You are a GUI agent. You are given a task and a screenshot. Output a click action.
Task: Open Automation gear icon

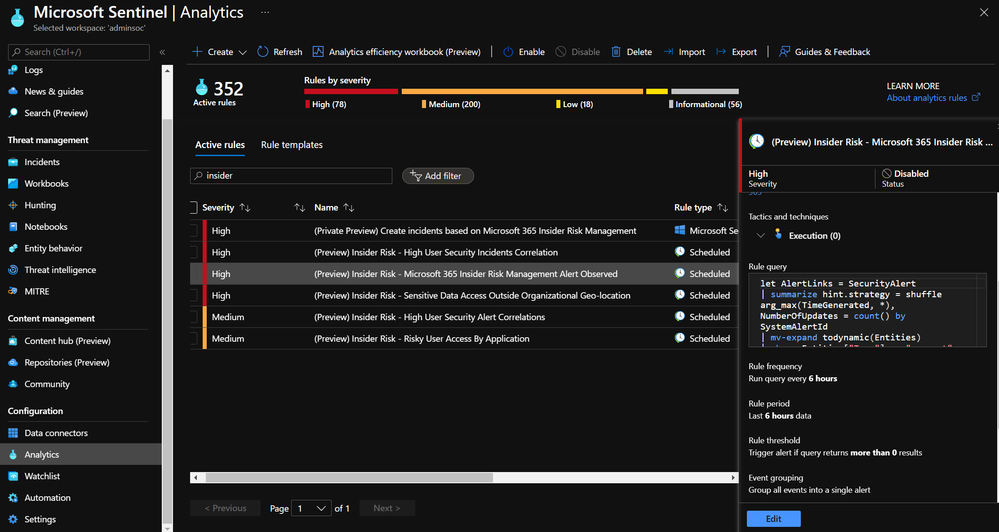(x=13, y=498)
